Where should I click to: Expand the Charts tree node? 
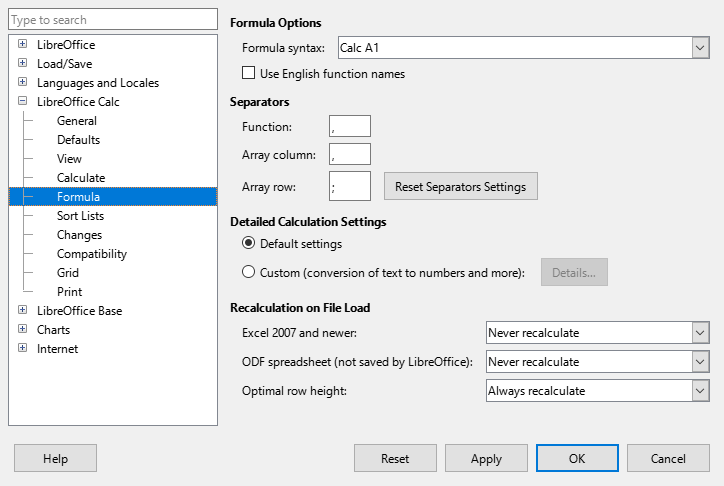point(23,330)
